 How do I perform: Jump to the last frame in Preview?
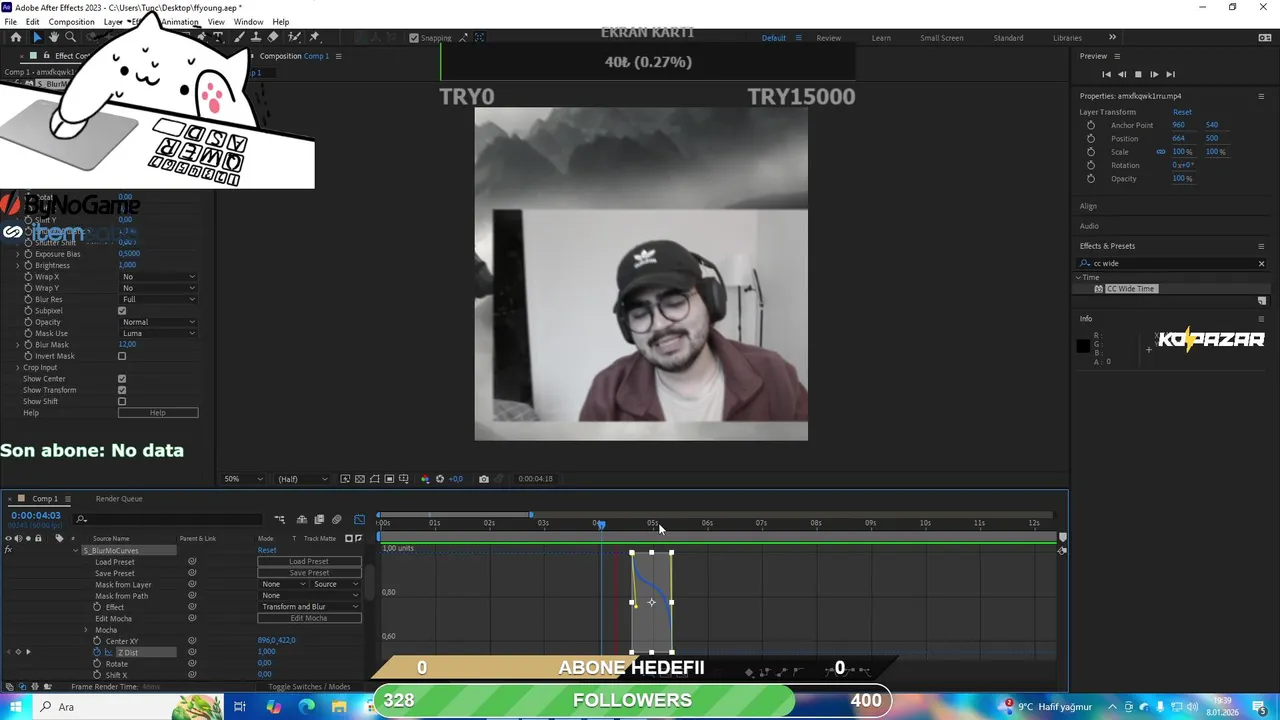coord(1170,74)
